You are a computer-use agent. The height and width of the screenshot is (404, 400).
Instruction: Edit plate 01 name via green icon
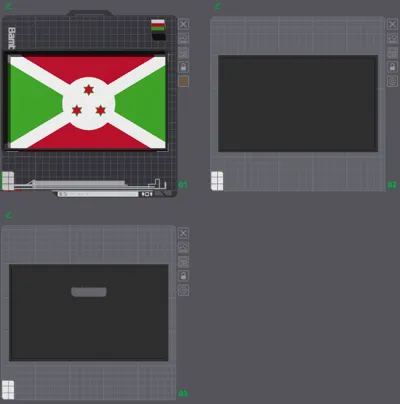coord(8,6)
